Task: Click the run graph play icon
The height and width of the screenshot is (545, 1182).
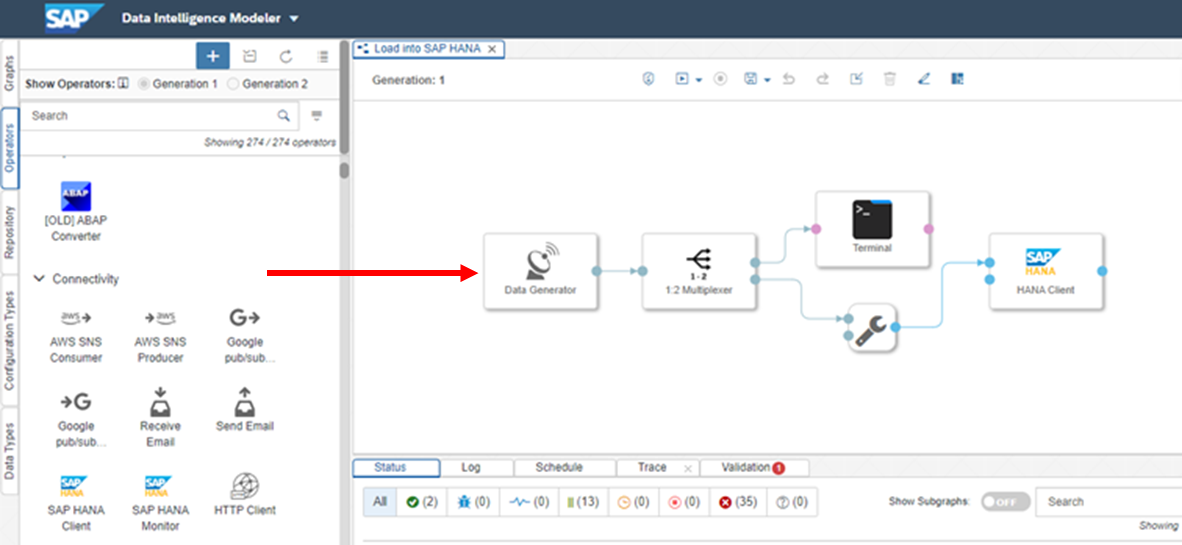Action: (681, 79)
